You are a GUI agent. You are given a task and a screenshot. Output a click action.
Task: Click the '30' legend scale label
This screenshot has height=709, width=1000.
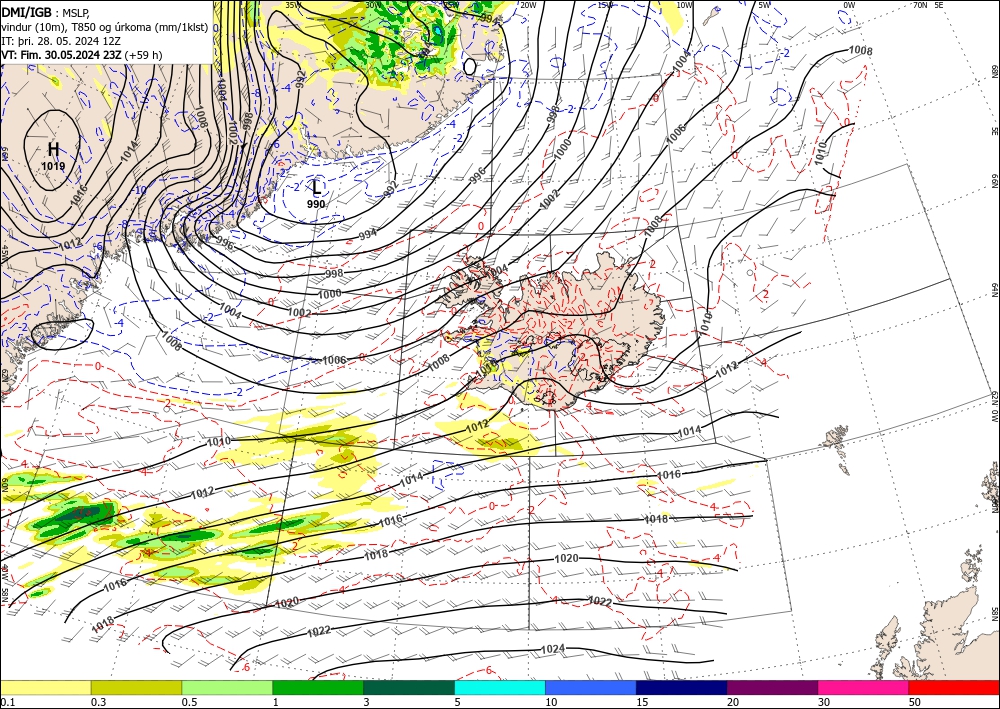point(825,702)
